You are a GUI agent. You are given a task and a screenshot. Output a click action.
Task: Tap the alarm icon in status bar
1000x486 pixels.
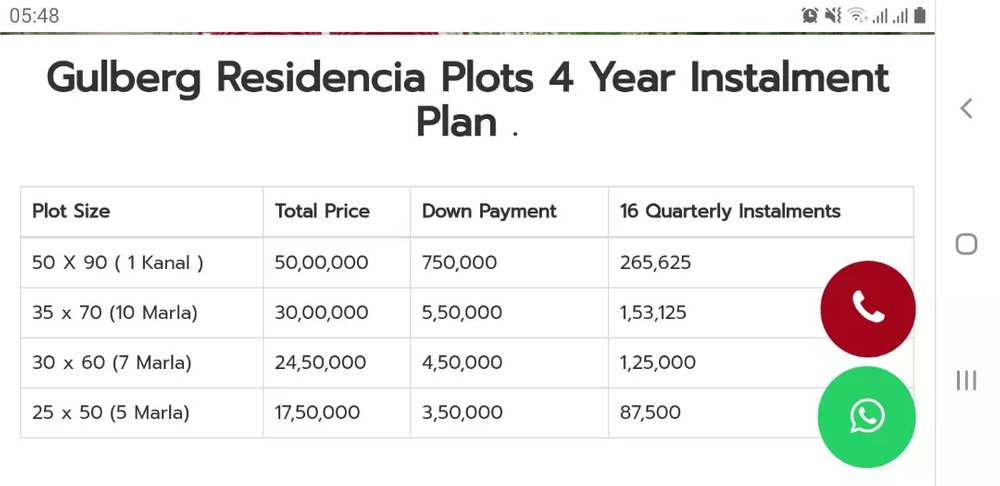click(810, 15)
